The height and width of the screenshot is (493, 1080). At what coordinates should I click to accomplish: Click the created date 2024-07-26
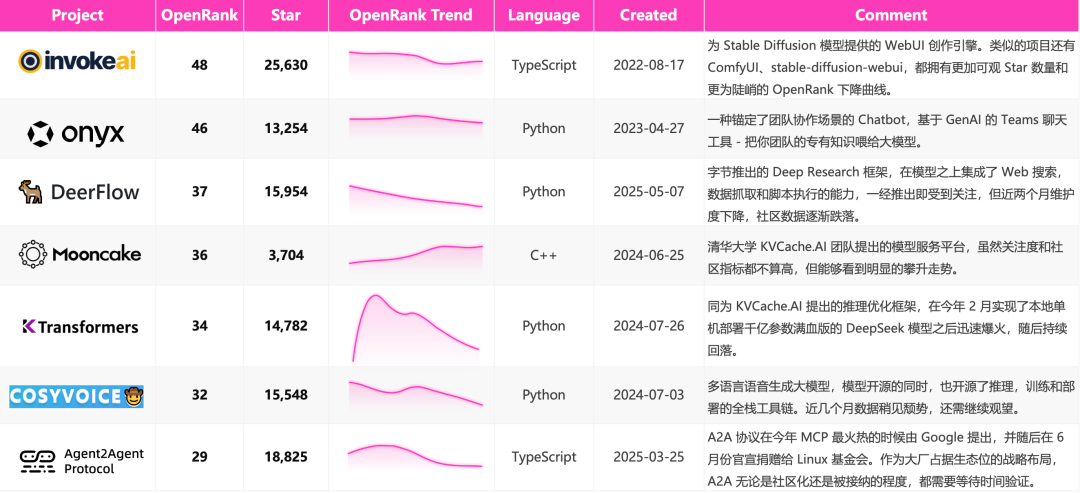tap(648, 326)
